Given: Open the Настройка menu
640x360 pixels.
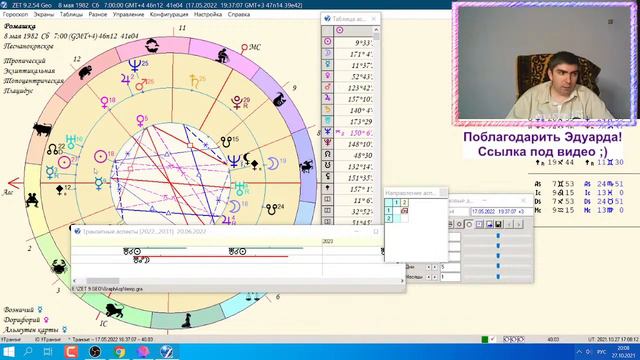Looking at the screenshot, I should click(208, 14).
